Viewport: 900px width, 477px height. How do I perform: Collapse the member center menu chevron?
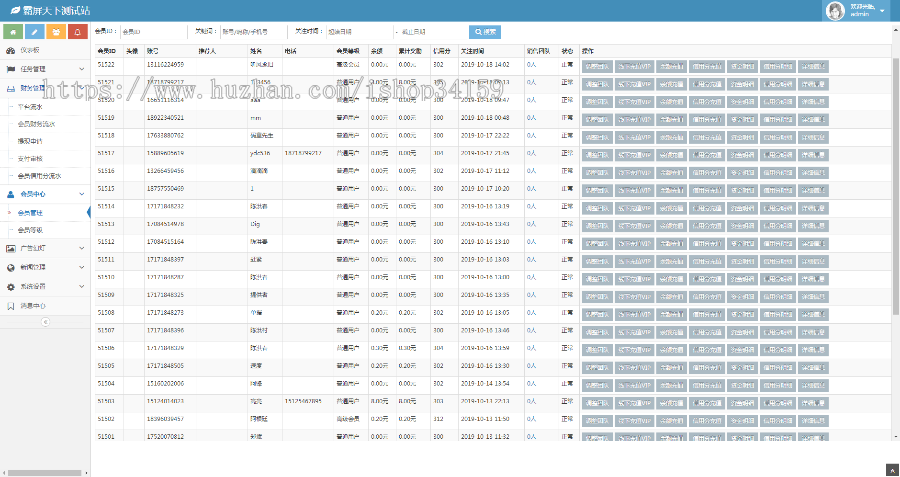pos(81,194)
